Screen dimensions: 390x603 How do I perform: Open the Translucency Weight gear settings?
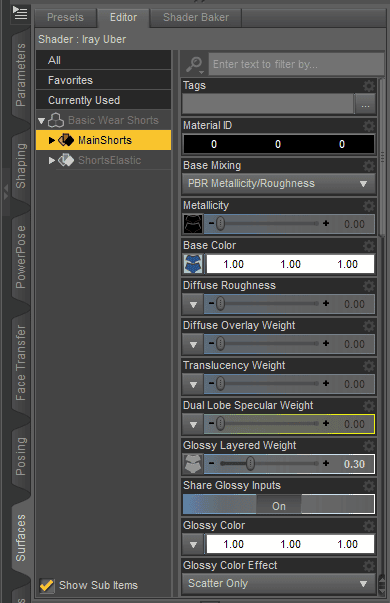[368, 365]
